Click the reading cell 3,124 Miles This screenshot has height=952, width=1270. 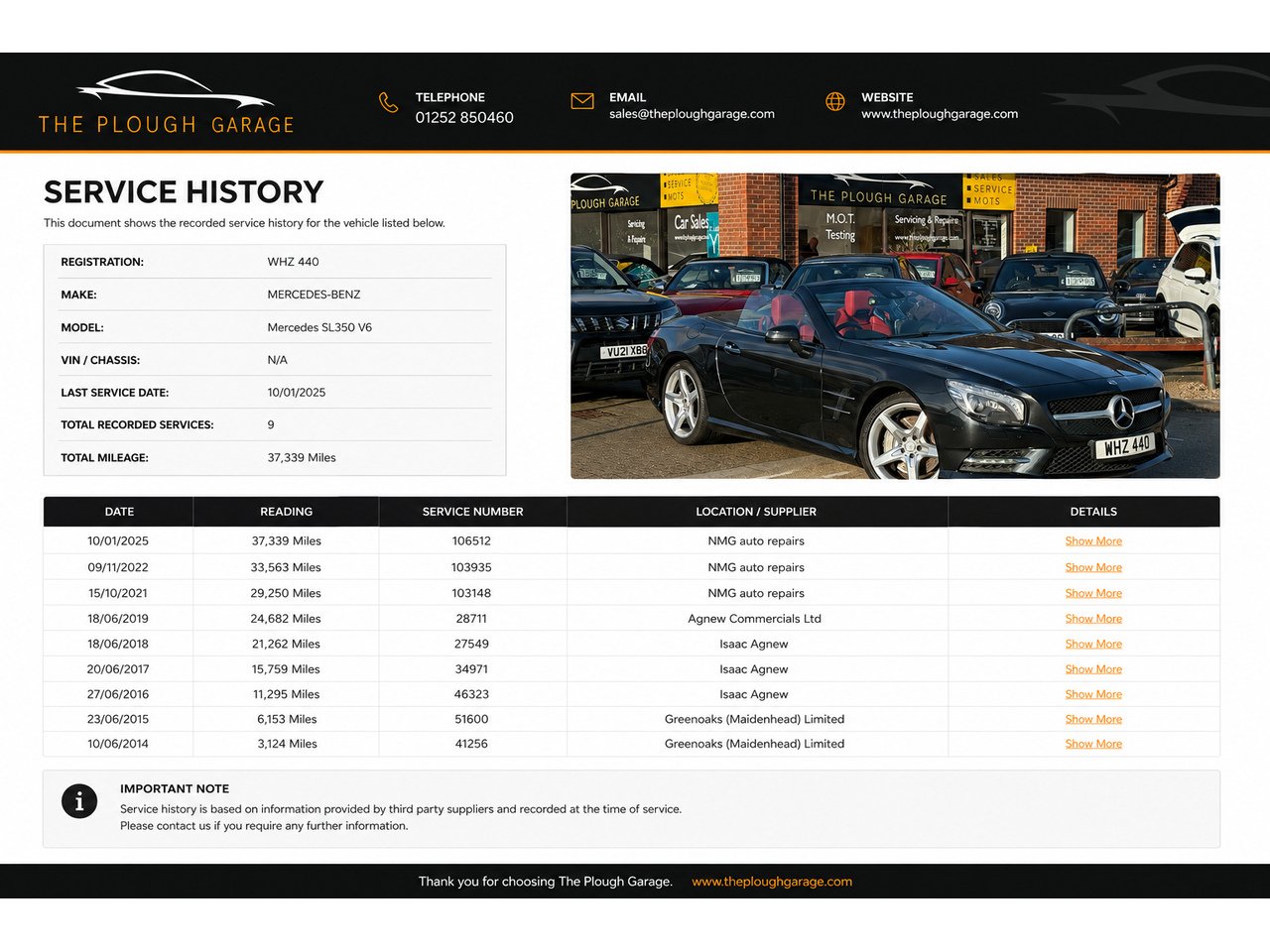click(x=287, y=744)
